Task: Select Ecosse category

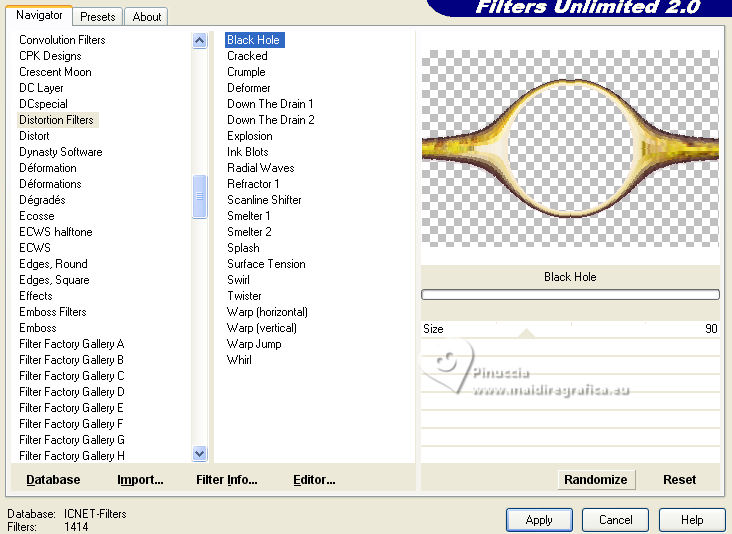Action: coord(37,216)
